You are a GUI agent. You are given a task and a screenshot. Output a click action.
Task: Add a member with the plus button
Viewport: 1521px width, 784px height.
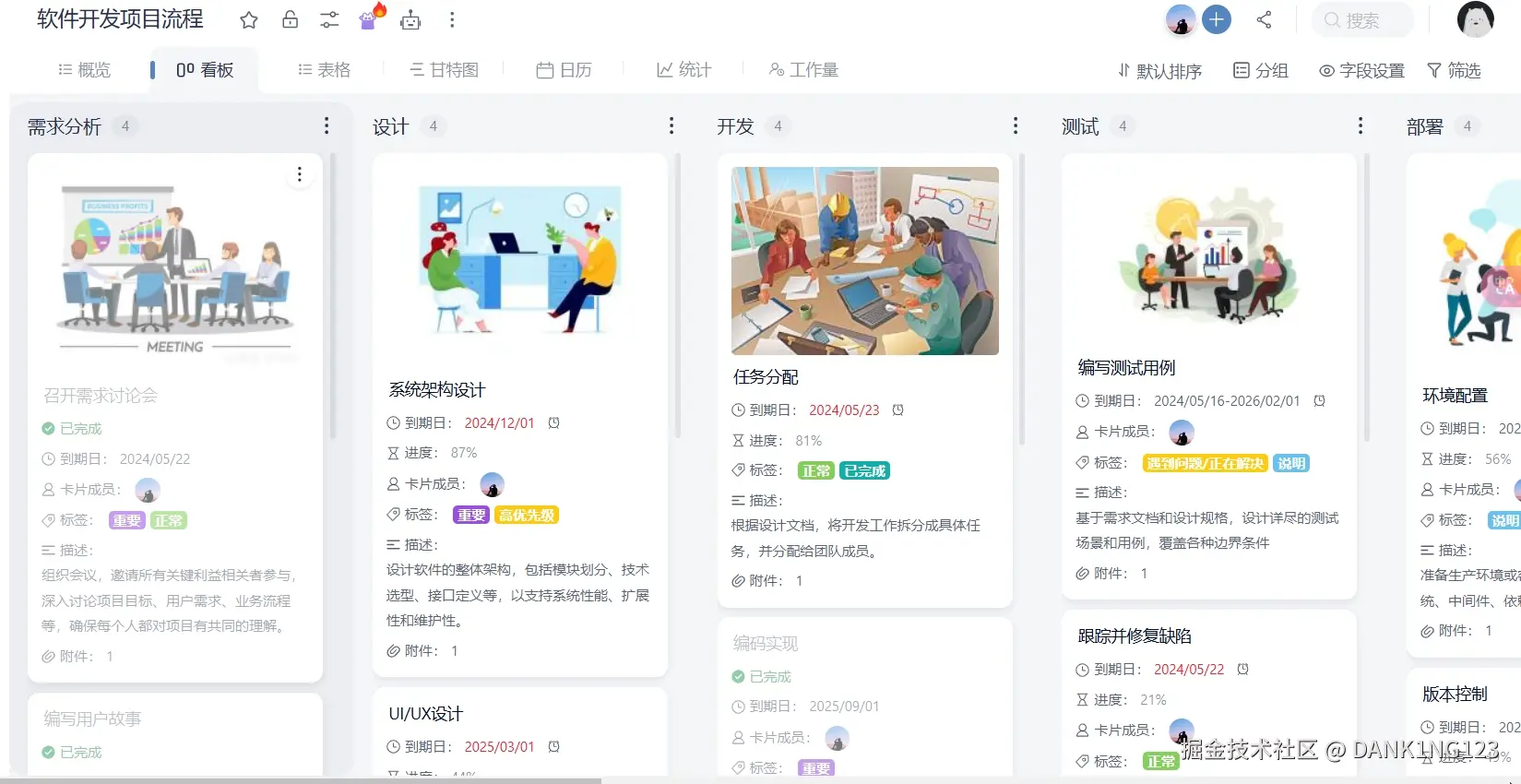click(1217, 19)
